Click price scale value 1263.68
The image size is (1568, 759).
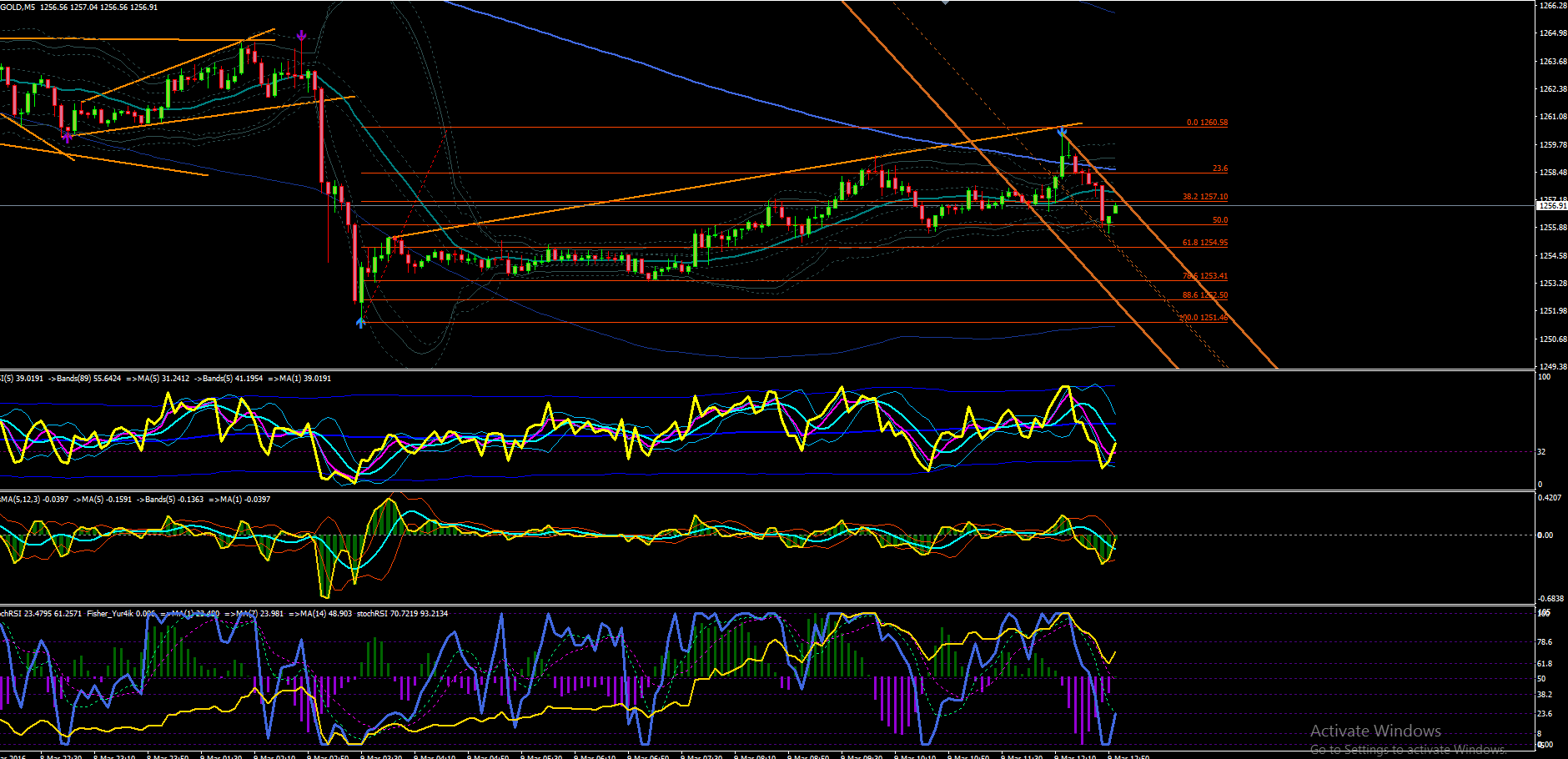(1553, 61)
